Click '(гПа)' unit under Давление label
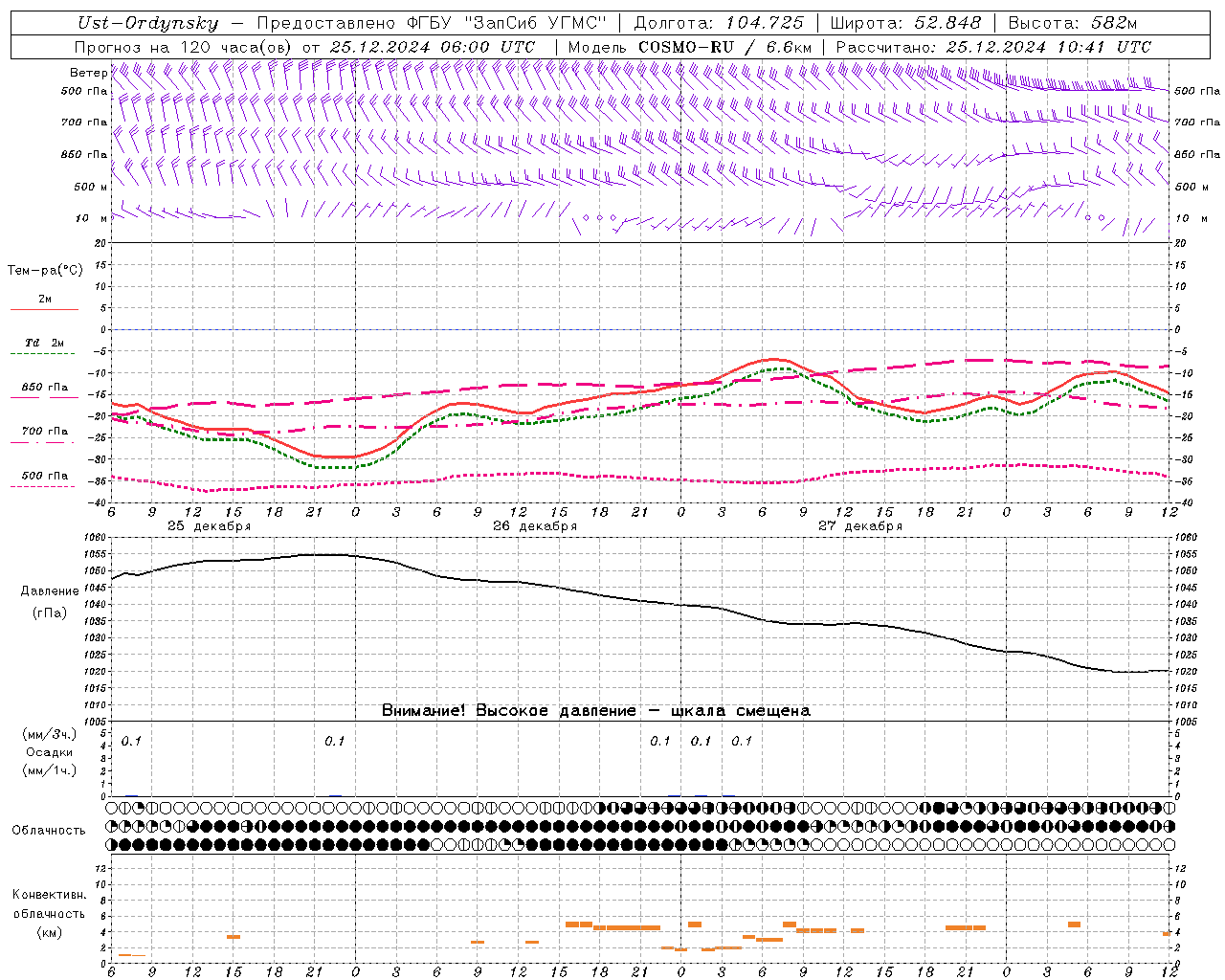Image resolution: width=1225 pixels, height=980 pixels. coord(50,612)
